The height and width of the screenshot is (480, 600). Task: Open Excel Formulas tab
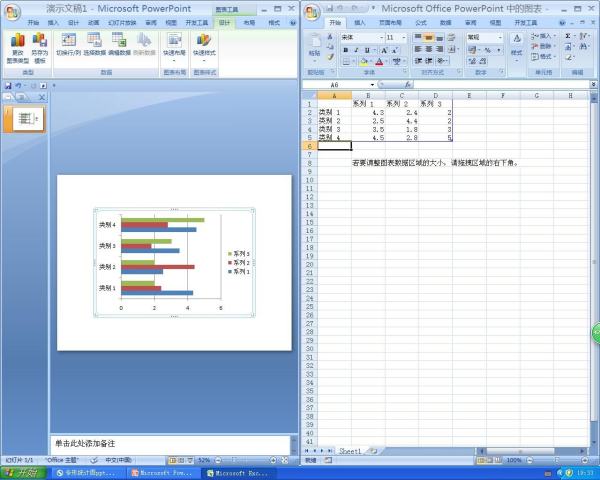(x=421, y=23)
